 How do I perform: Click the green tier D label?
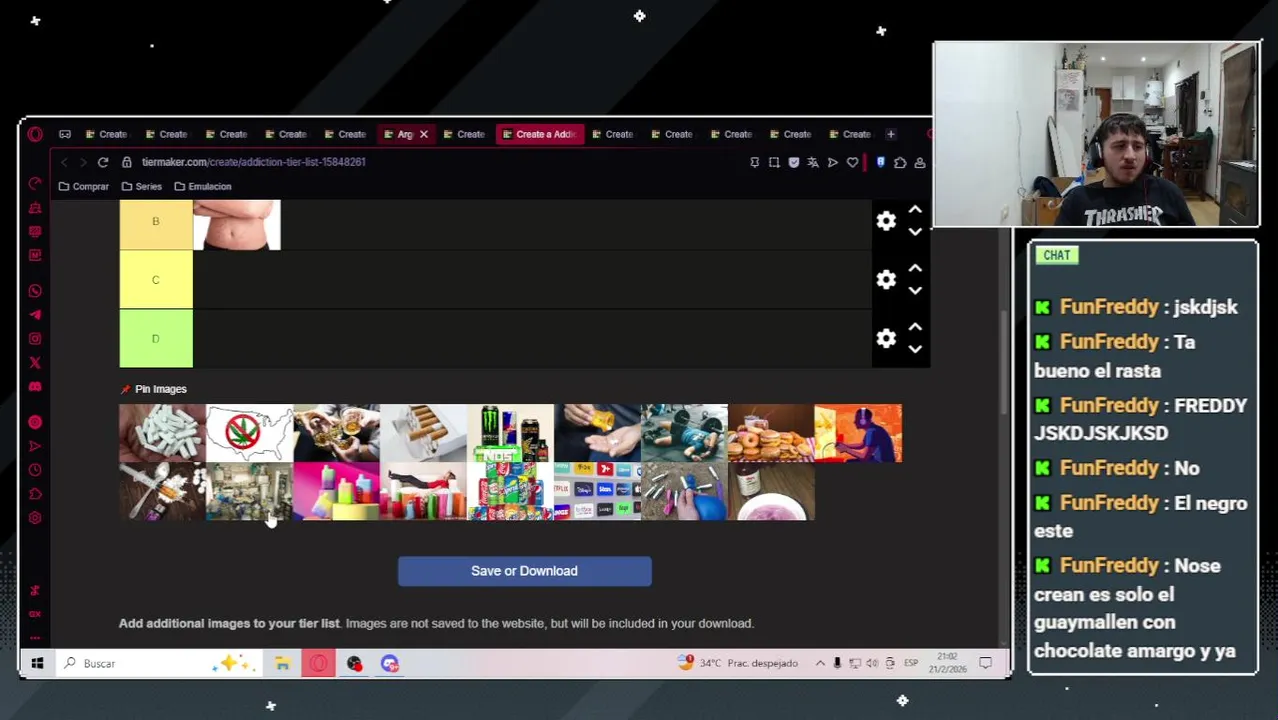tap(156, 339)
